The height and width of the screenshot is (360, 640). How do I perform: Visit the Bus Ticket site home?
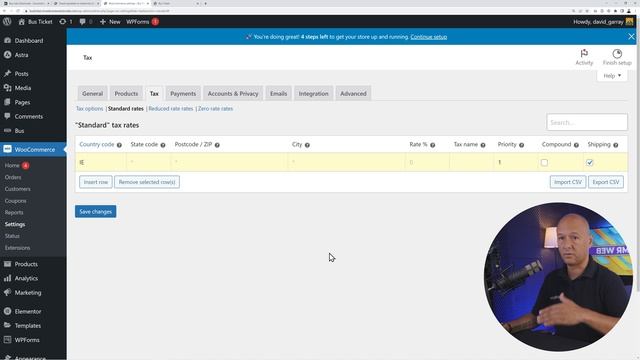pos(36,22)
